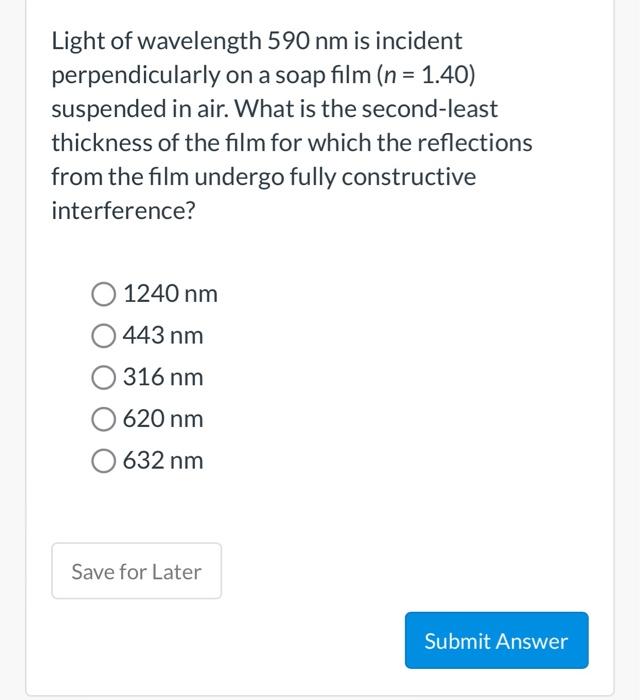Click the word 'interference?' ending the question

pyautogui.click(x=123, y=210)
